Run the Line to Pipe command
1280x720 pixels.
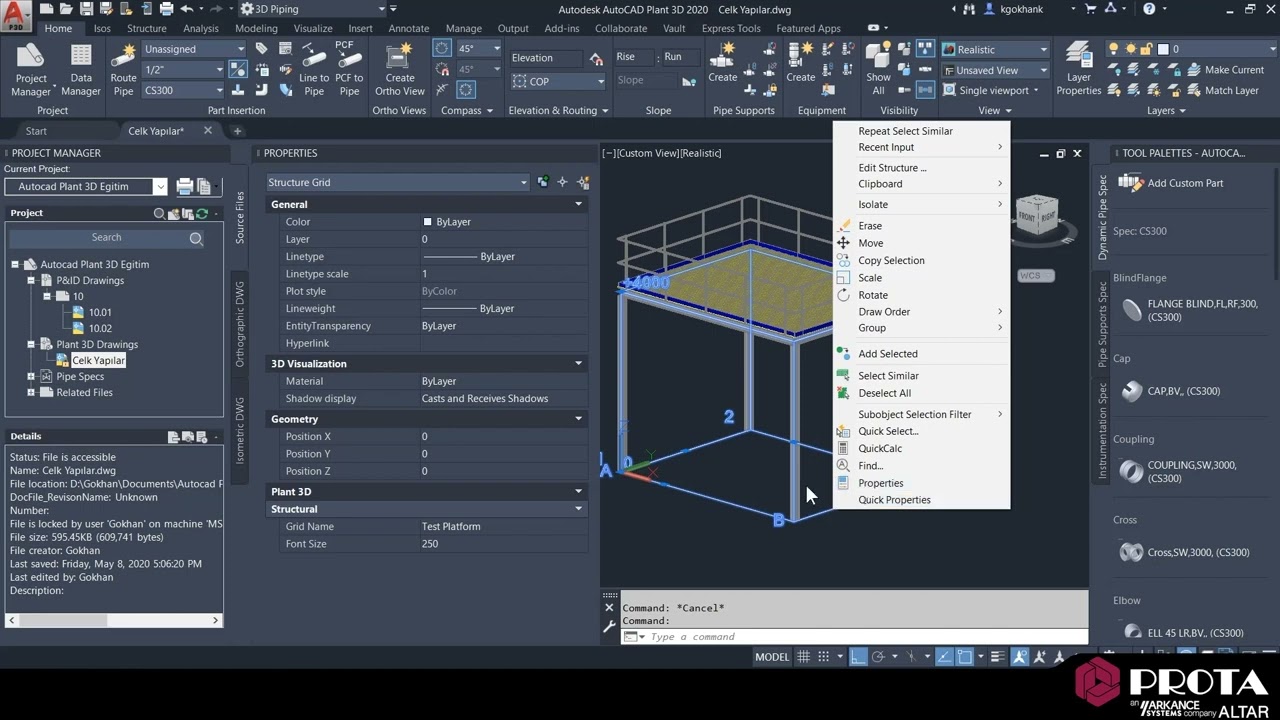(313, 70)
